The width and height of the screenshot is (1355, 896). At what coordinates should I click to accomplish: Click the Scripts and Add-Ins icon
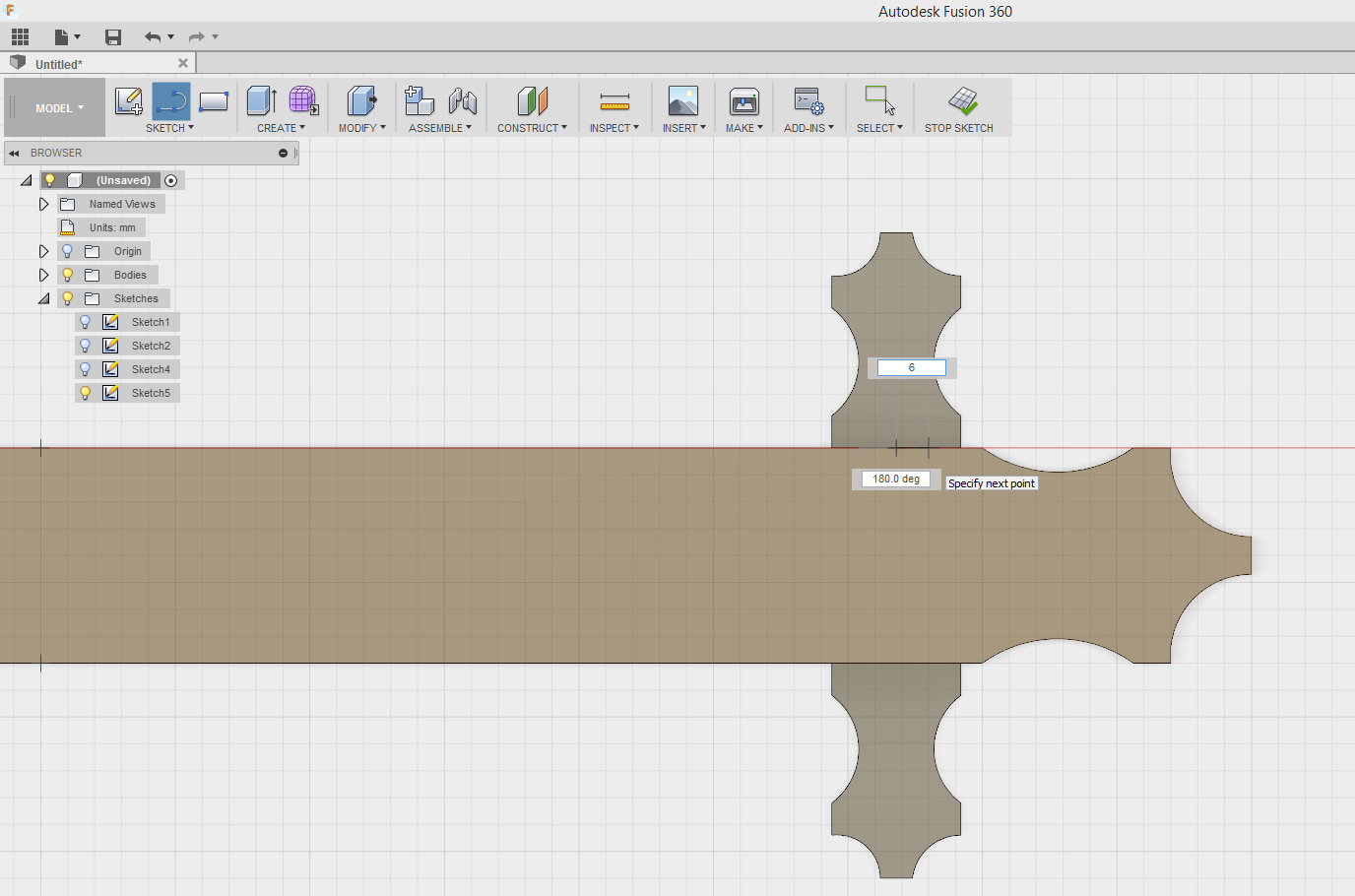pos(808,100)
